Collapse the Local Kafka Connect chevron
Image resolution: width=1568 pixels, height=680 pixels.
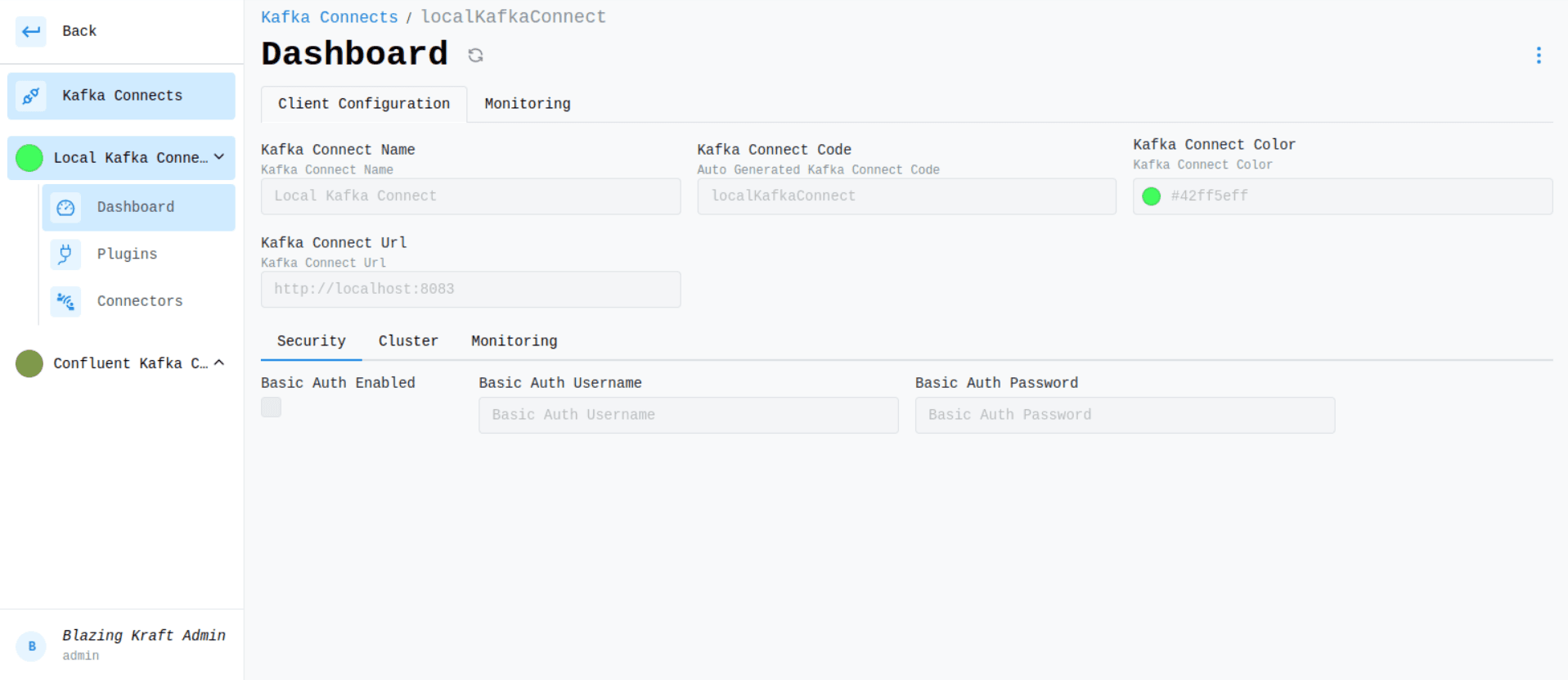pyautogui.click(x=219, y=157)
